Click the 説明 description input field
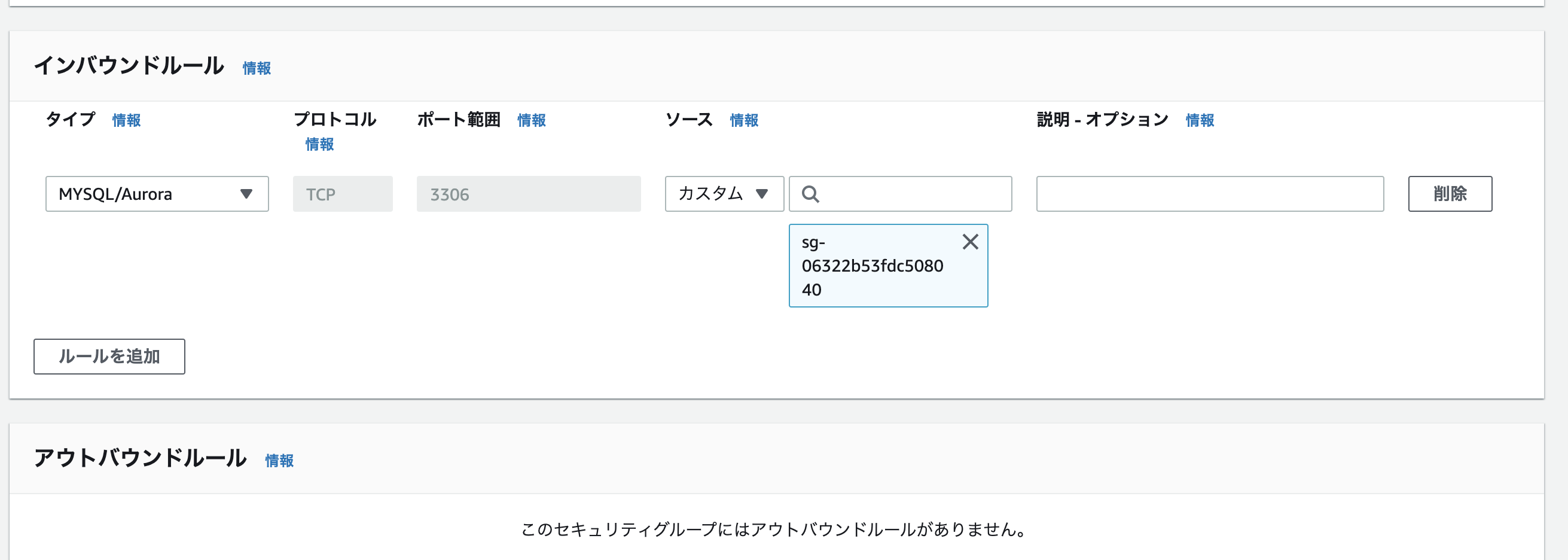 1210,194
